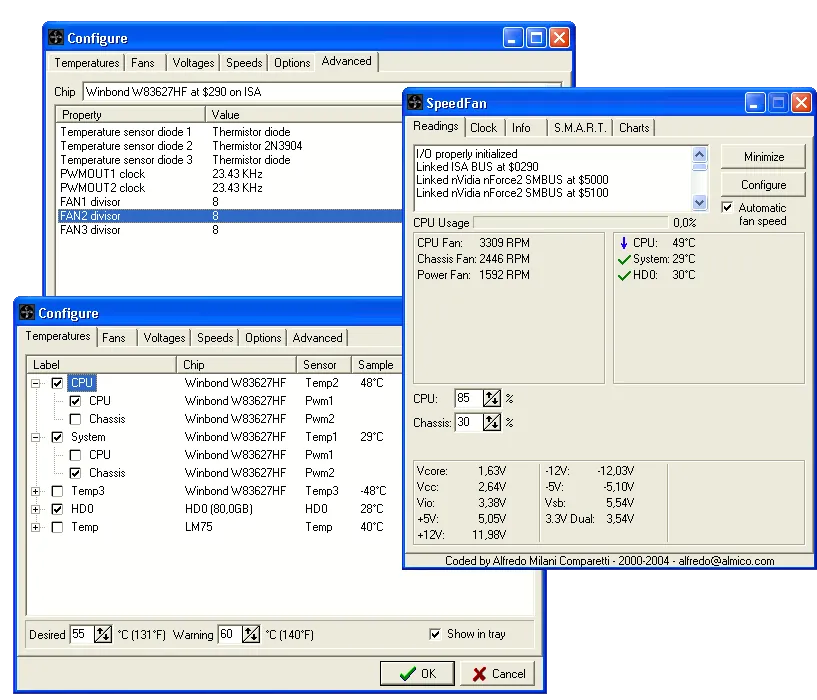
Task: Check Chassis Pwm2 under CPU temperature
Action: pos(75,419)
